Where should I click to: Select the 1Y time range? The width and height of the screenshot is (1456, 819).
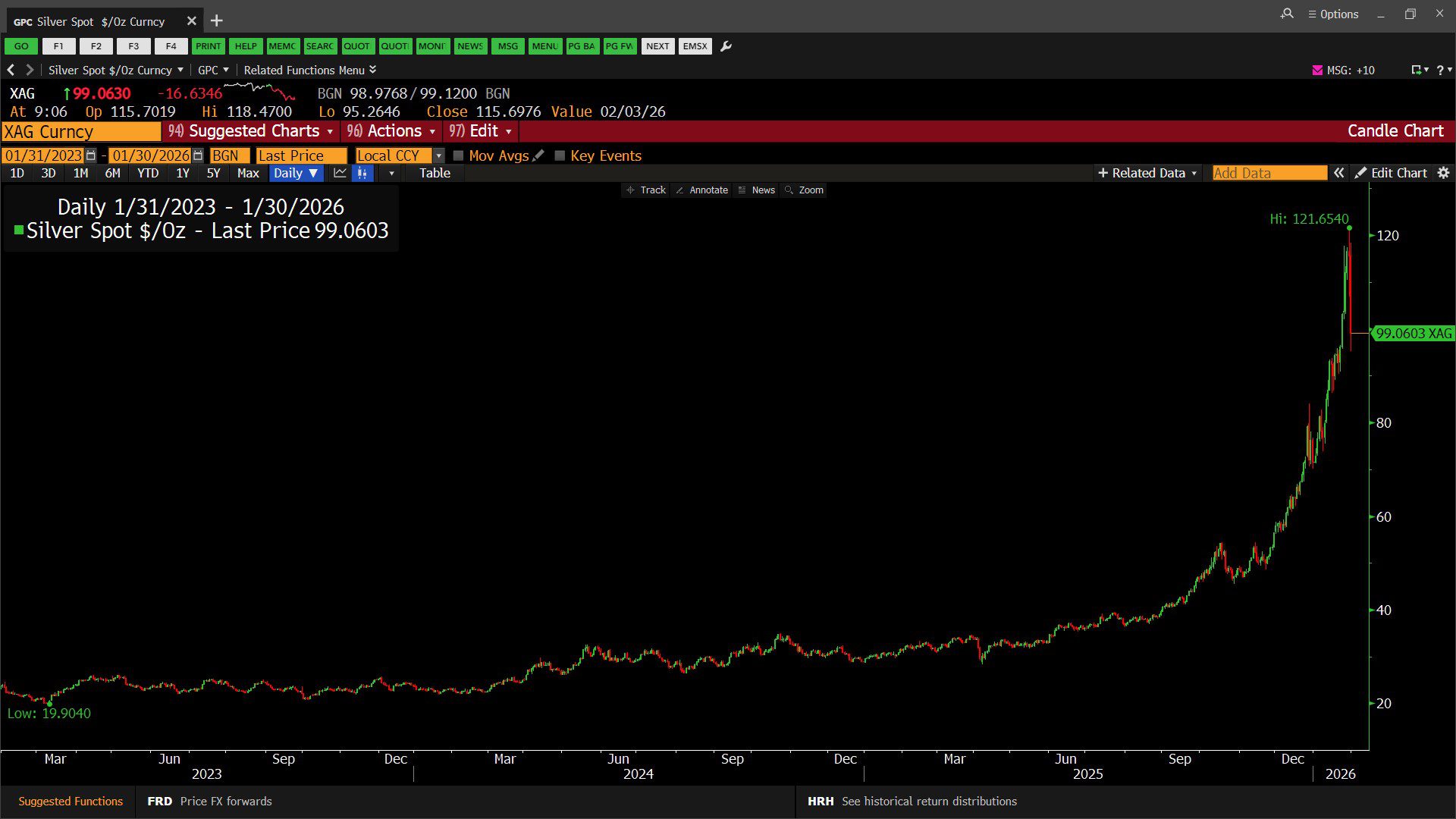(183, 173)
